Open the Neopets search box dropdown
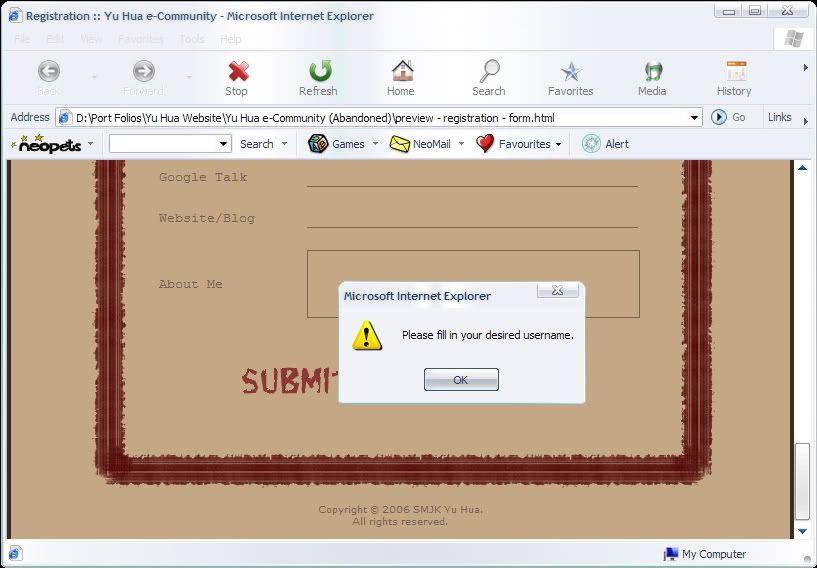 223,144
